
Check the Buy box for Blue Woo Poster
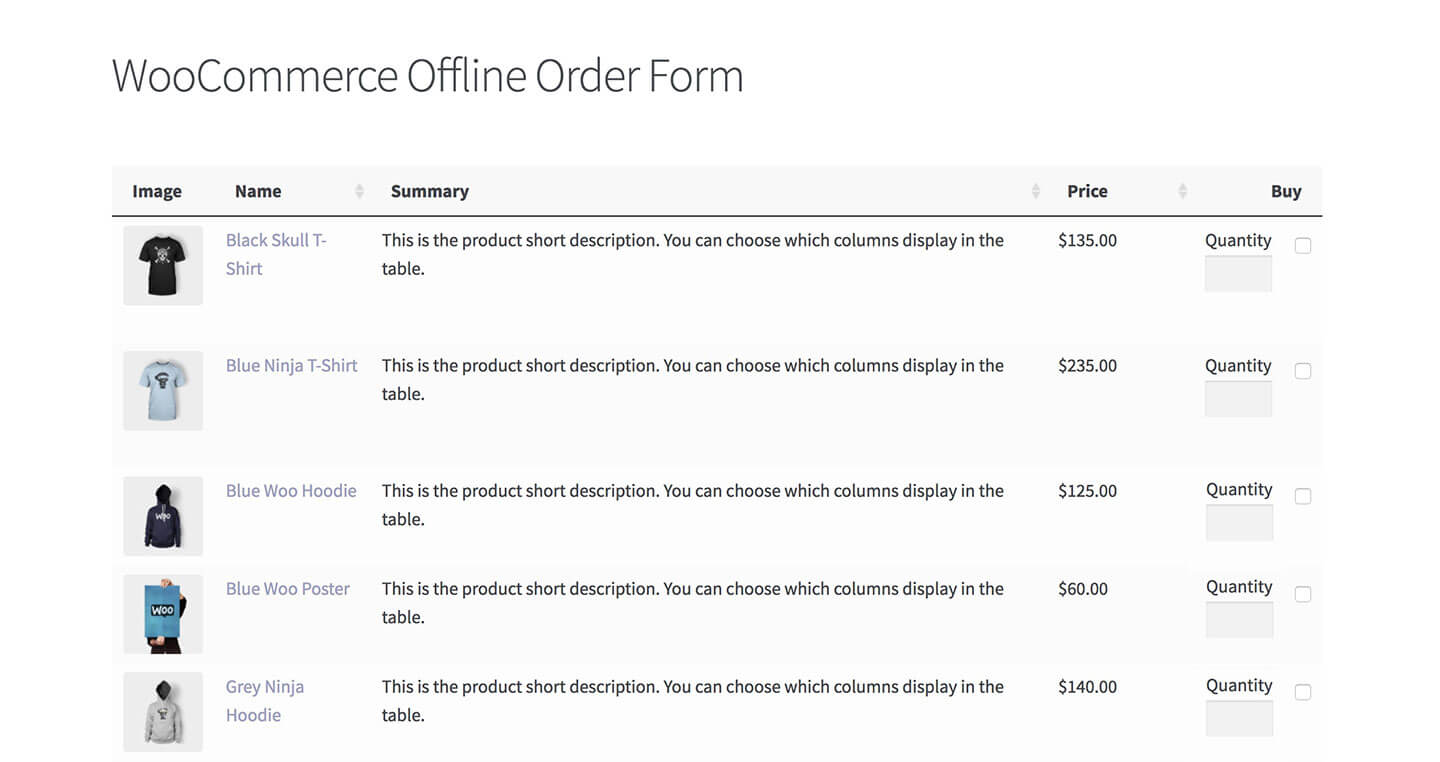tap(1303, 593)
